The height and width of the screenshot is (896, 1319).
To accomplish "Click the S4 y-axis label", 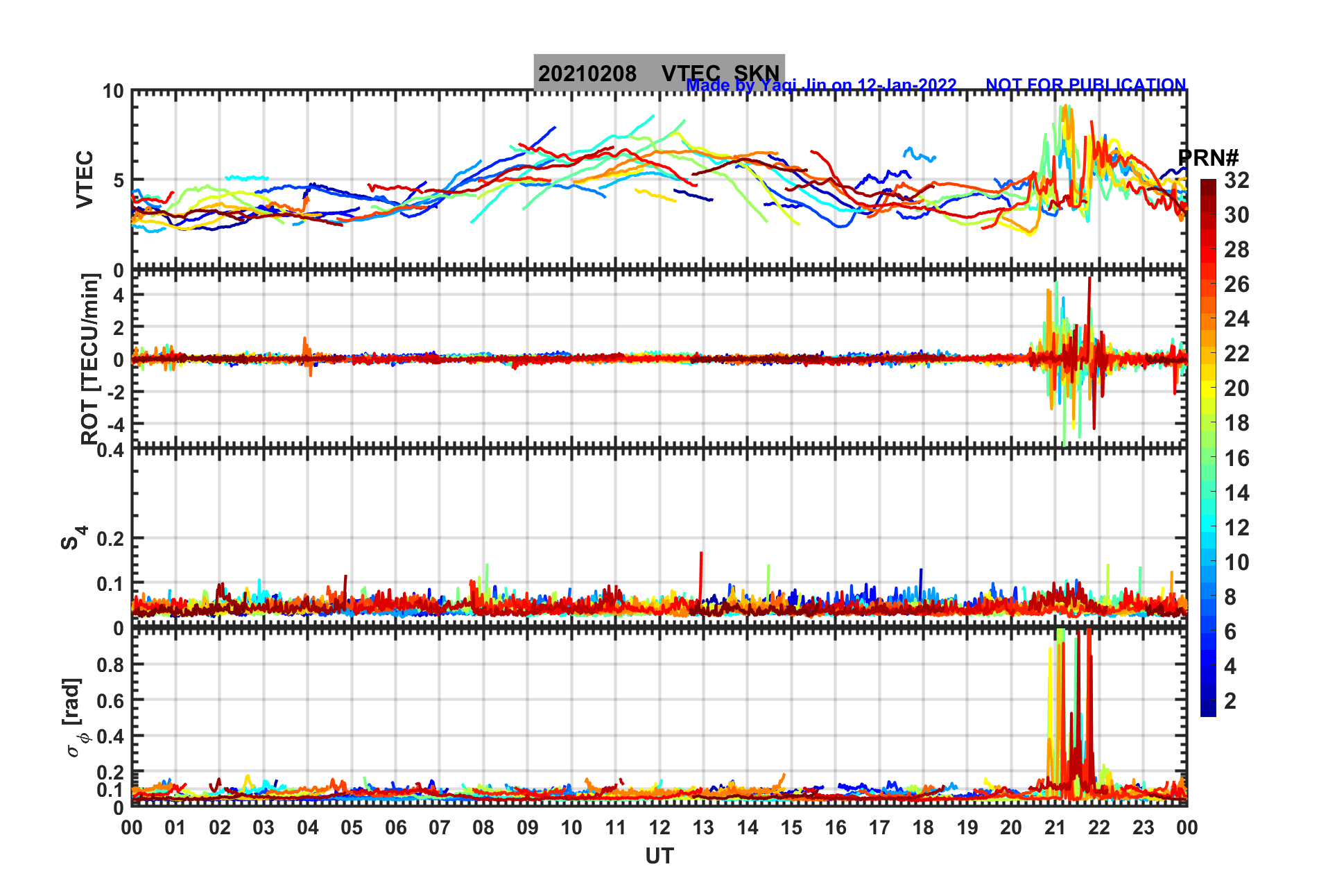I will 74,537.
